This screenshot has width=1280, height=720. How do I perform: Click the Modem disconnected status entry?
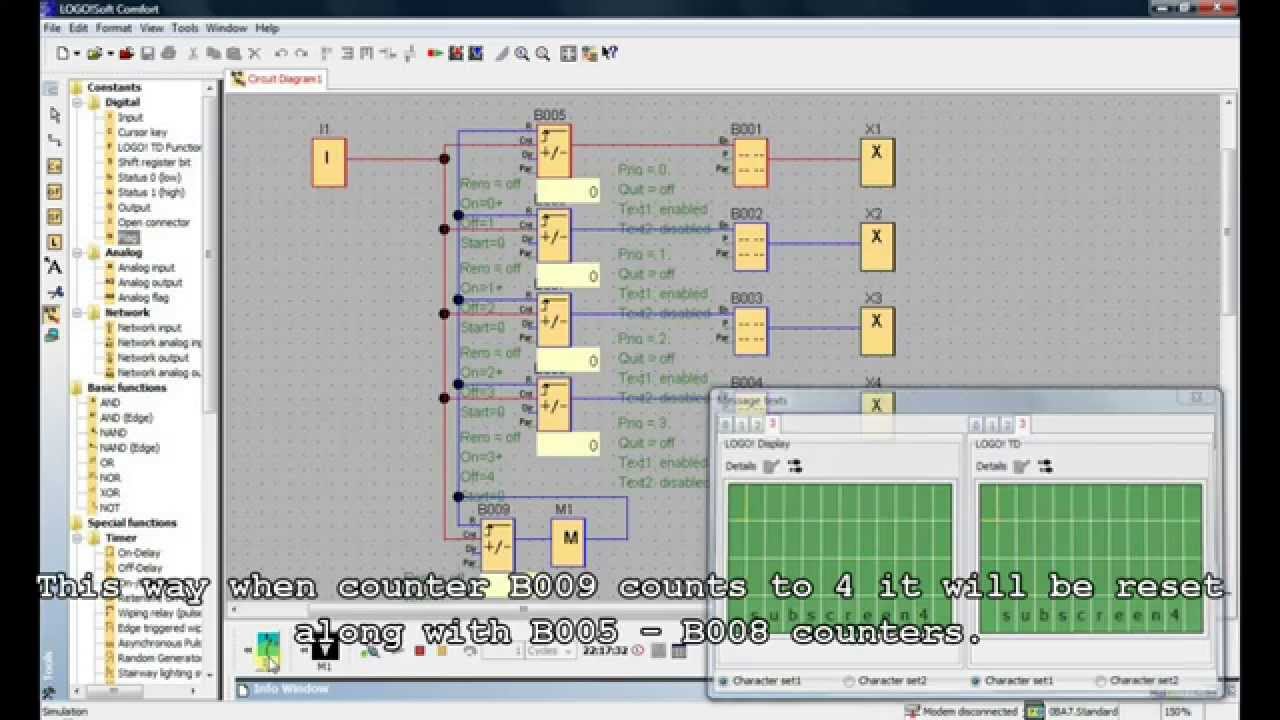(x=960, y=712)
